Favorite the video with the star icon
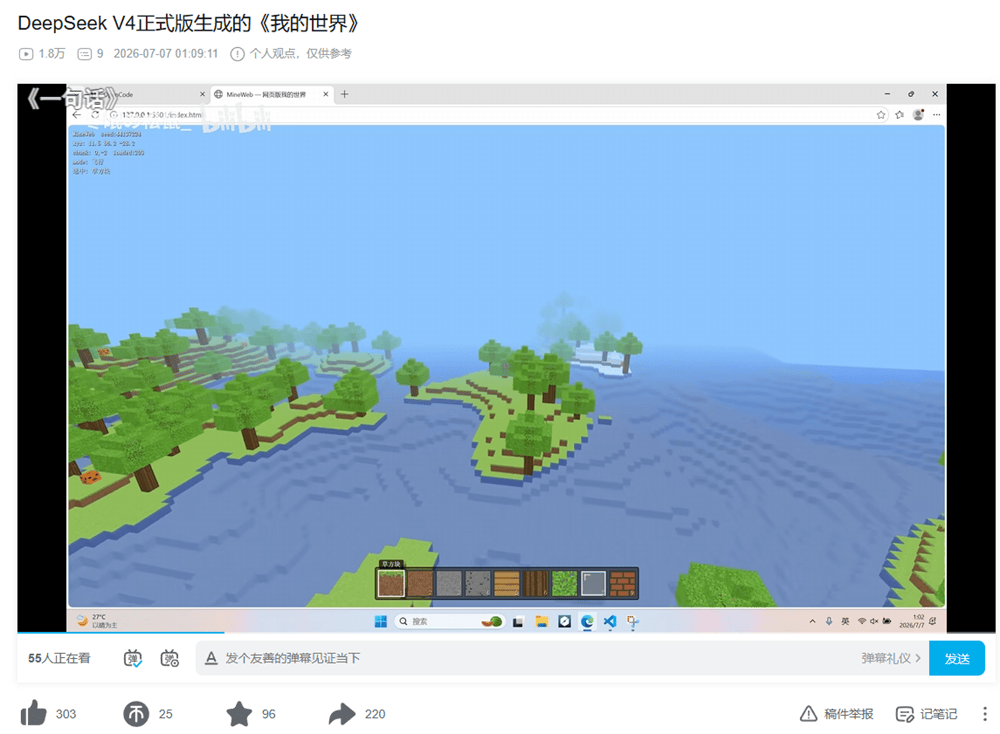This screenshot has width=1000, height=734. pos(239,714)
